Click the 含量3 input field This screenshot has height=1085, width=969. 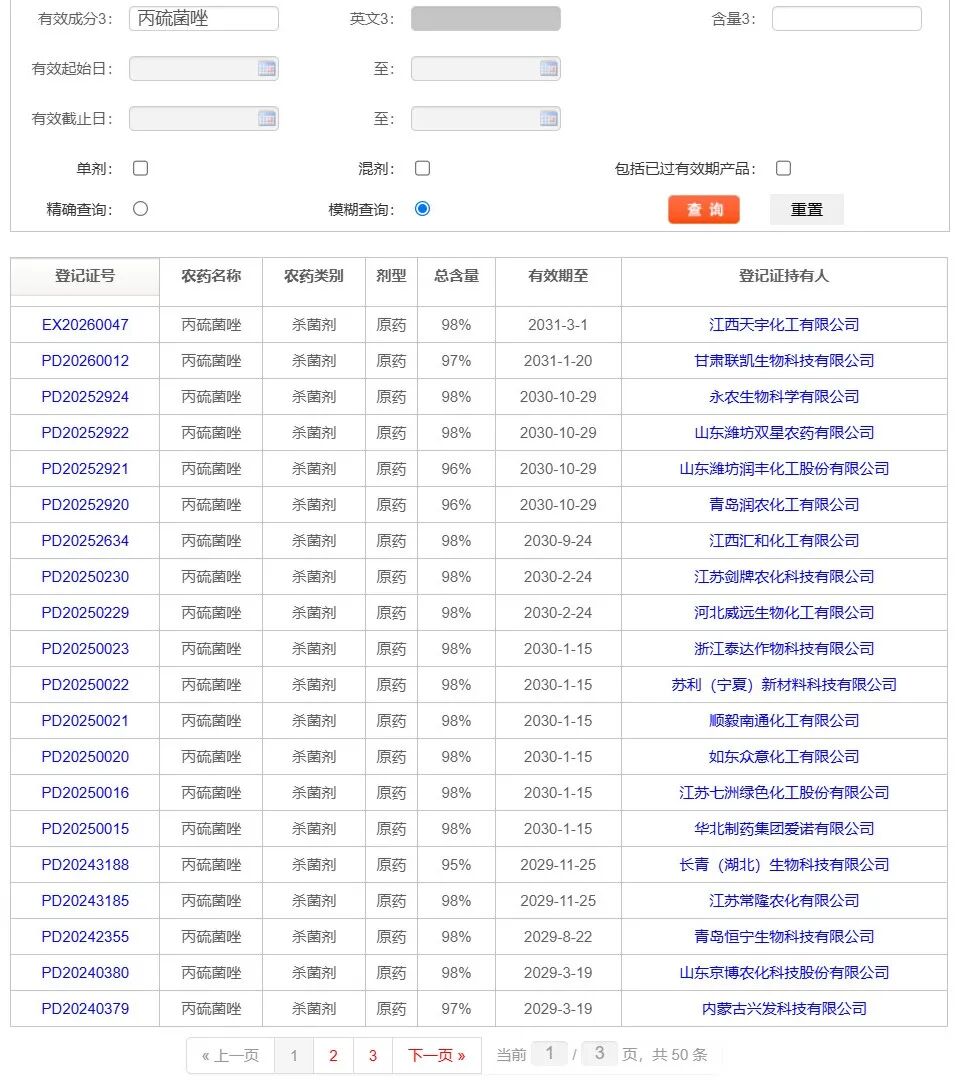pyautogui.click(x=846, y=19)
